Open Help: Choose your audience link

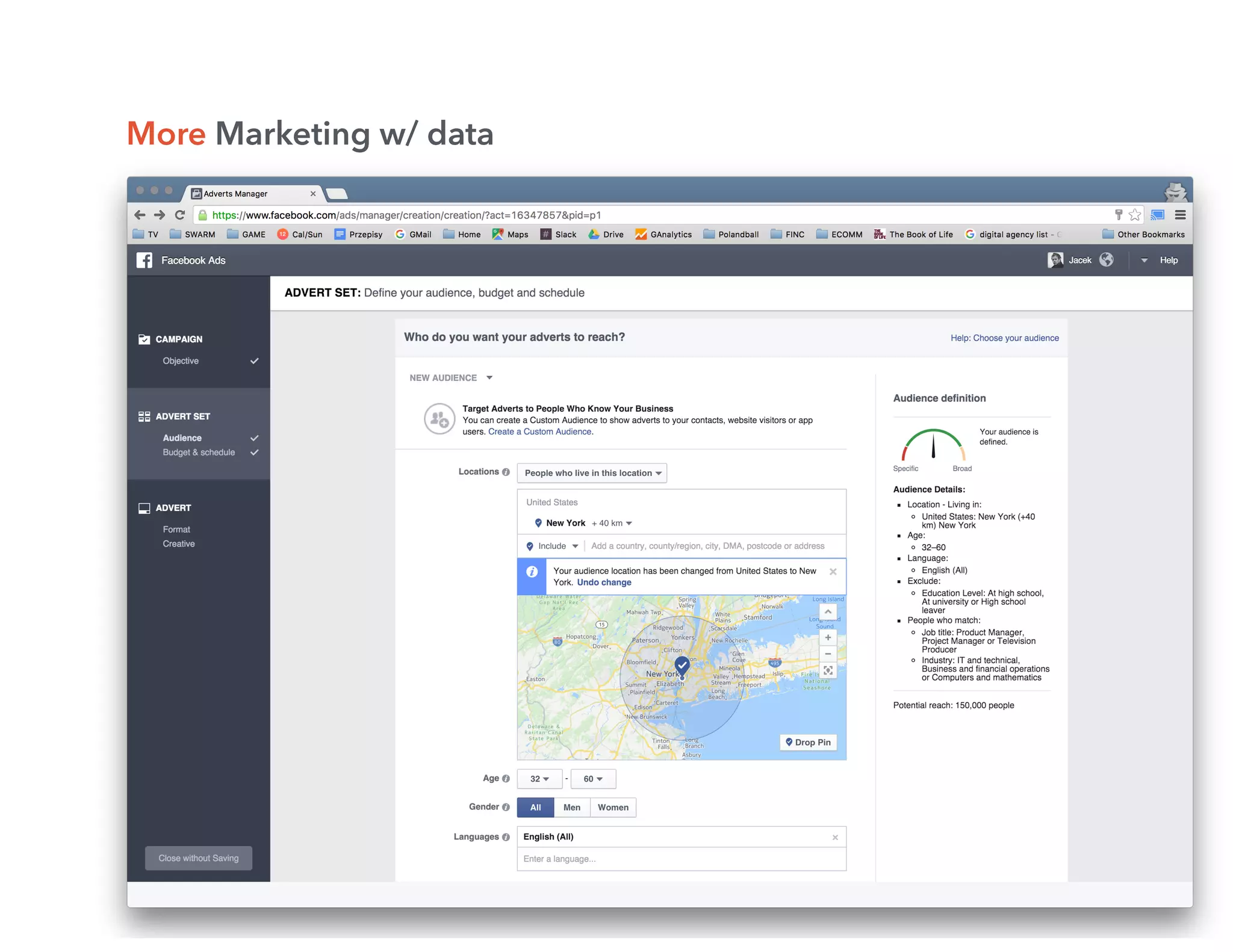coord(1004,338)
